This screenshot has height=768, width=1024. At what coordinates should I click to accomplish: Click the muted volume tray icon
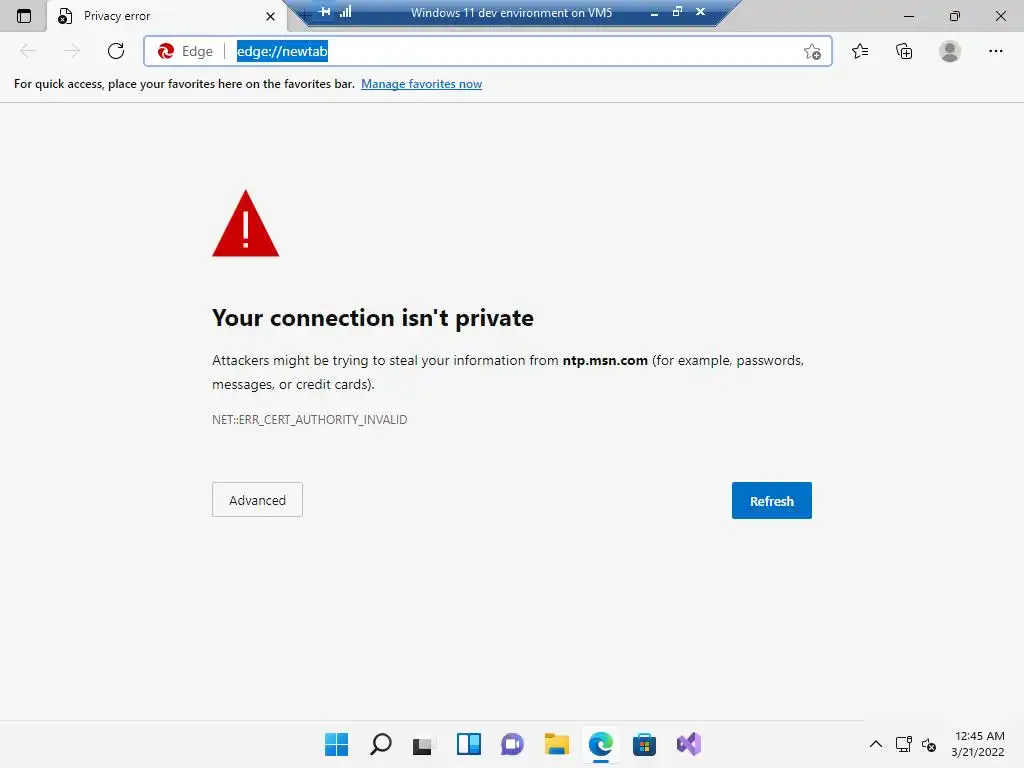(929, 744)
